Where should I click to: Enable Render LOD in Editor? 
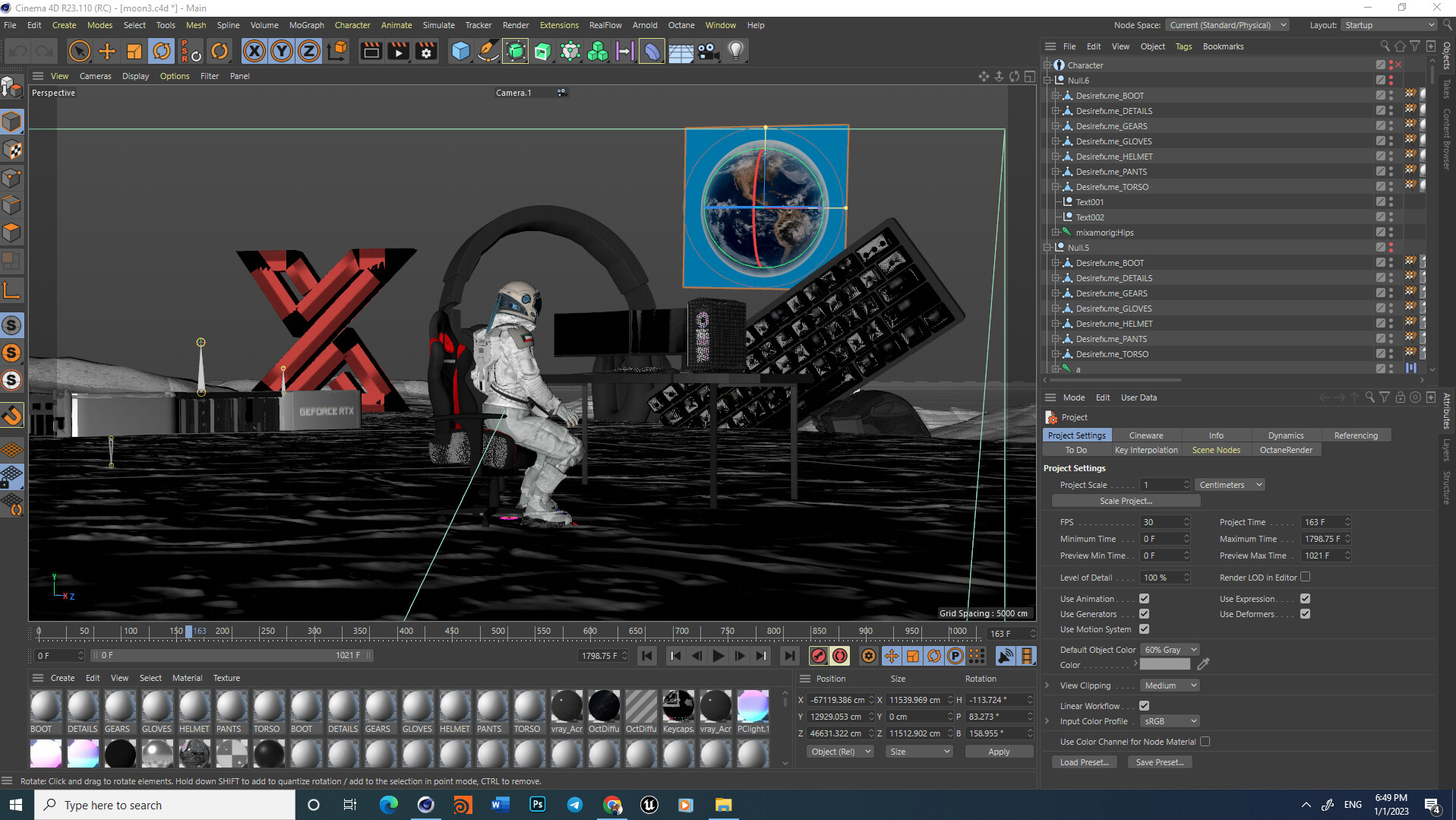pyautogui.click(x=1305, y=578)
